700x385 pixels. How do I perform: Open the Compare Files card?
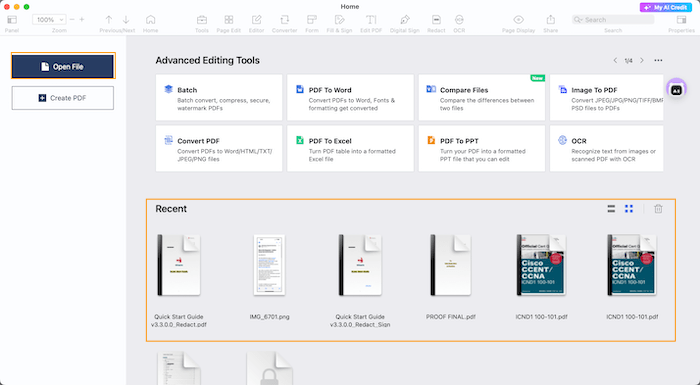click(482, 97)
